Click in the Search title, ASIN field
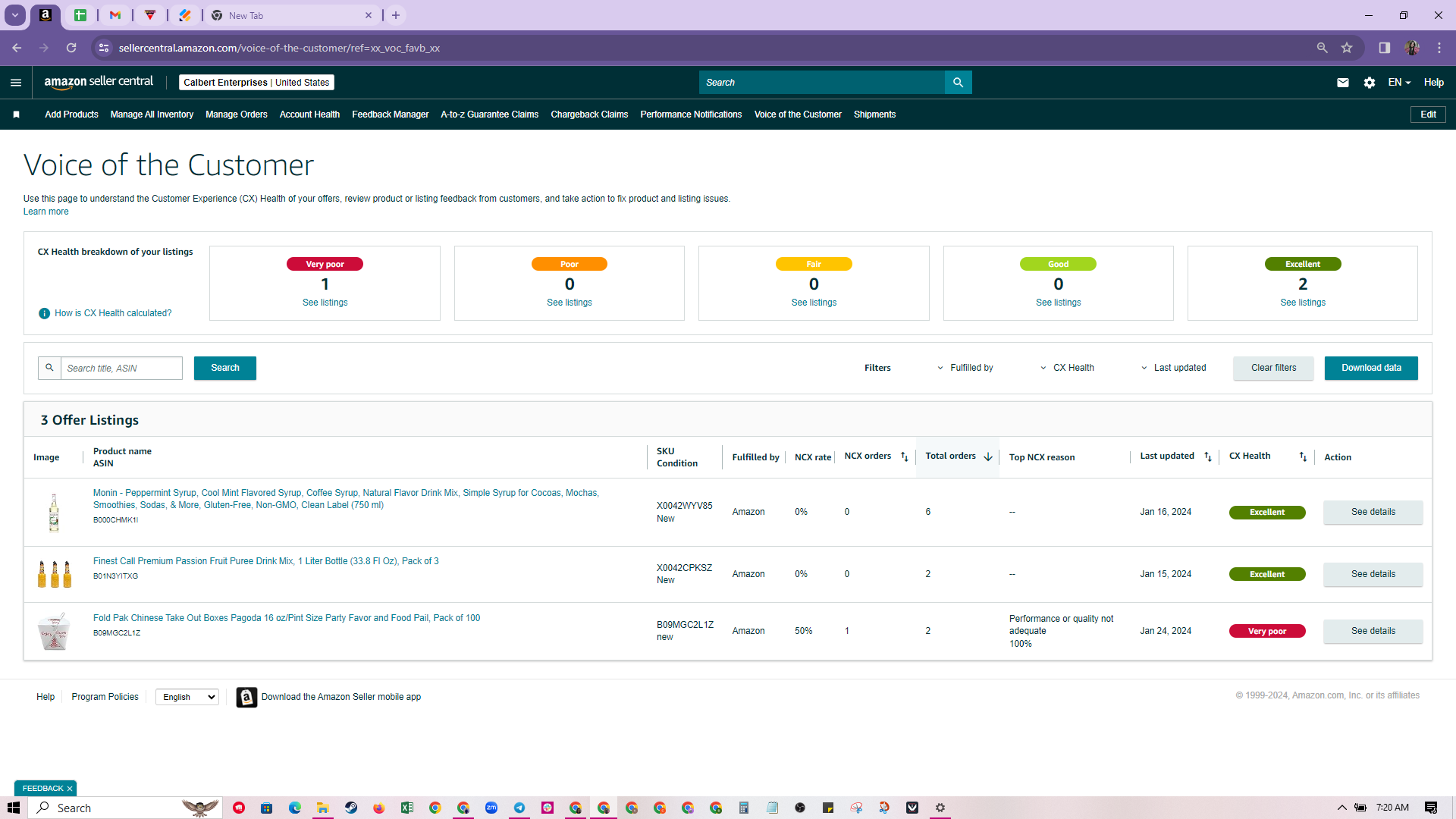This screenshot has width=1456, height=819. point(121,368)
